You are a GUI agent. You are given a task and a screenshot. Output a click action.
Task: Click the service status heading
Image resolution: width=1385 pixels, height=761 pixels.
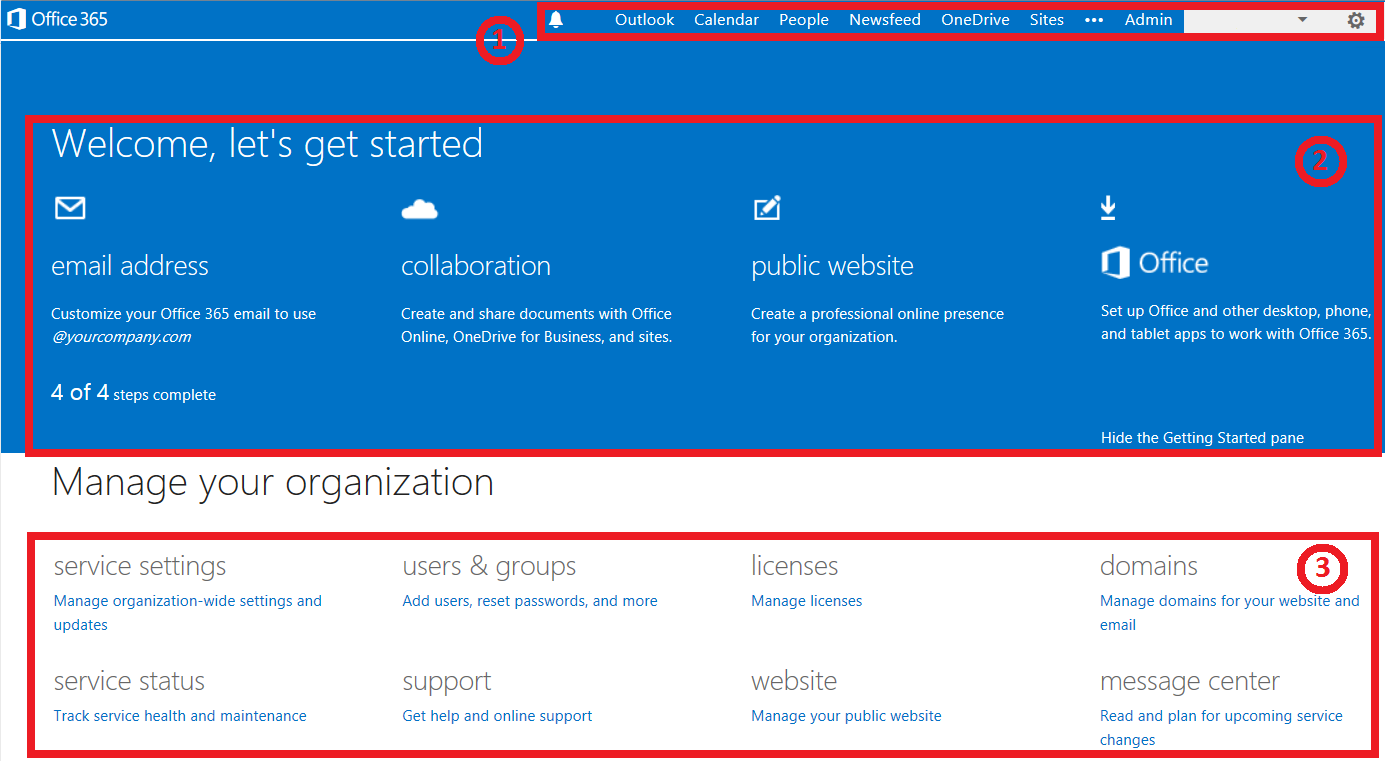coord(129,681)
